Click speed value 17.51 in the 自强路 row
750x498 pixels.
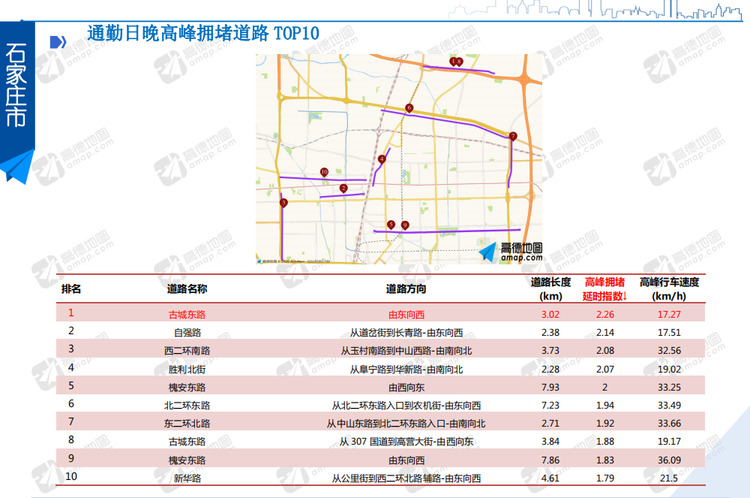[669, 332]
